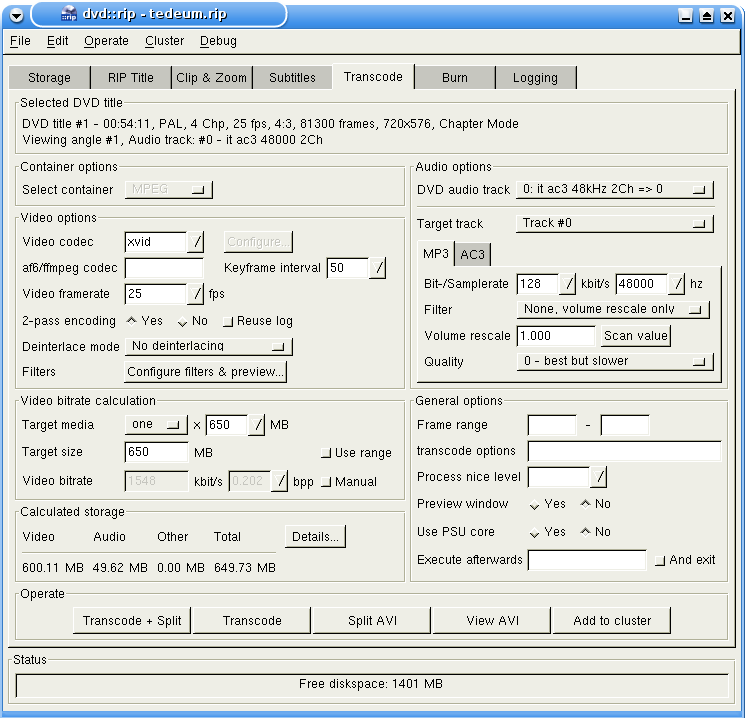Expand the Deinterlace mode dropdown
The height and width of the screenshot is (719, 745).
pyautogui.click(x=208, y=346)
